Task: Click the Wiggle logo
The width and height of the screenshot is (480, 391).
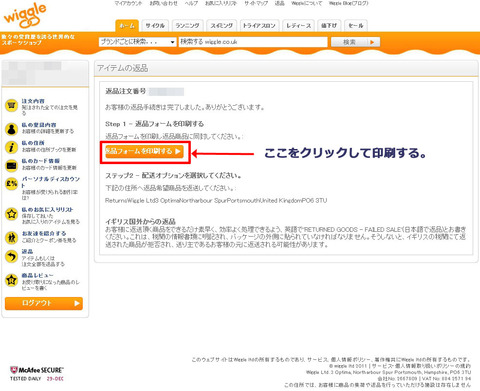Action: pos(25,16)
